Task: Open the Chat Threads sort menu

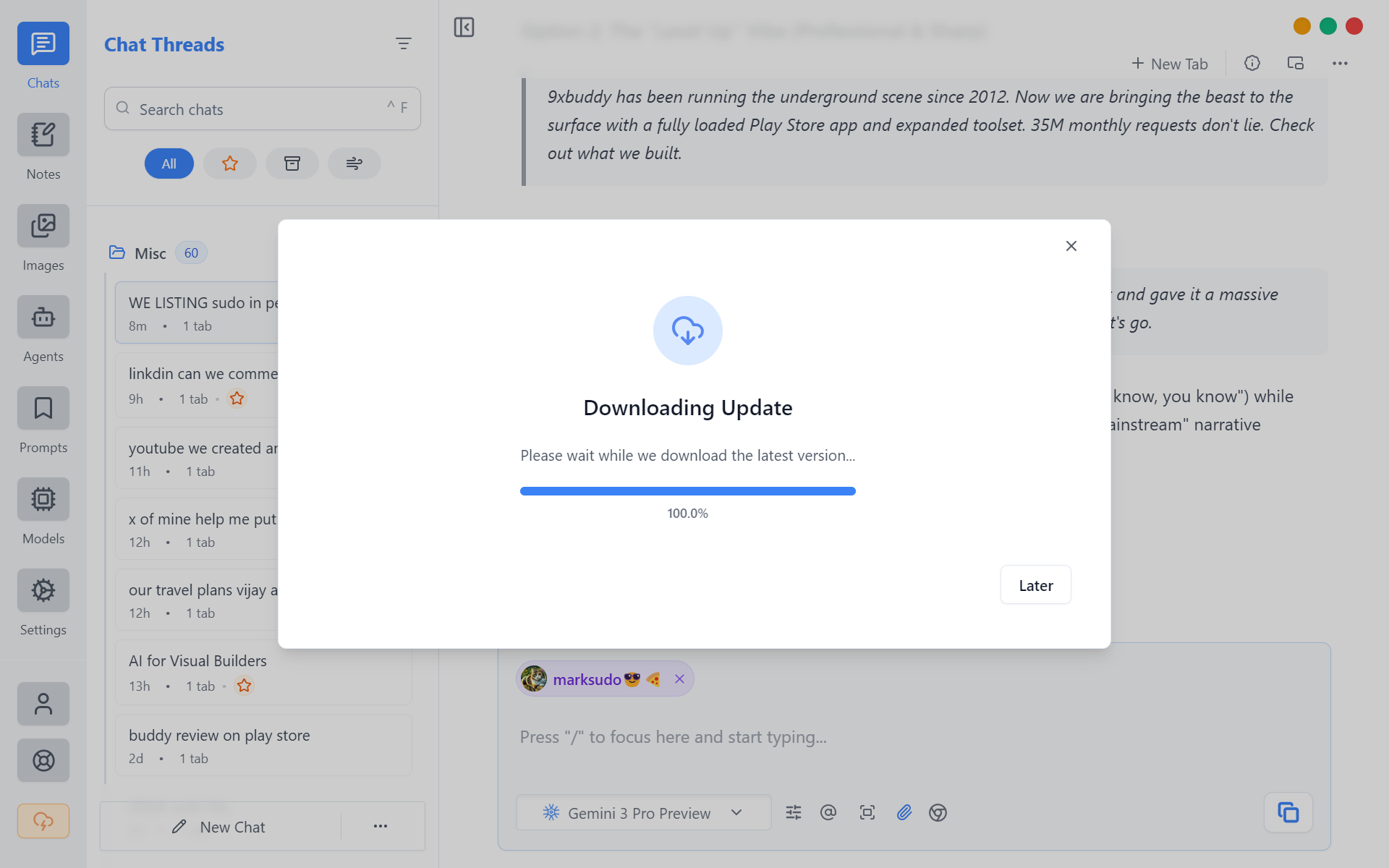Action: [404, 44]
